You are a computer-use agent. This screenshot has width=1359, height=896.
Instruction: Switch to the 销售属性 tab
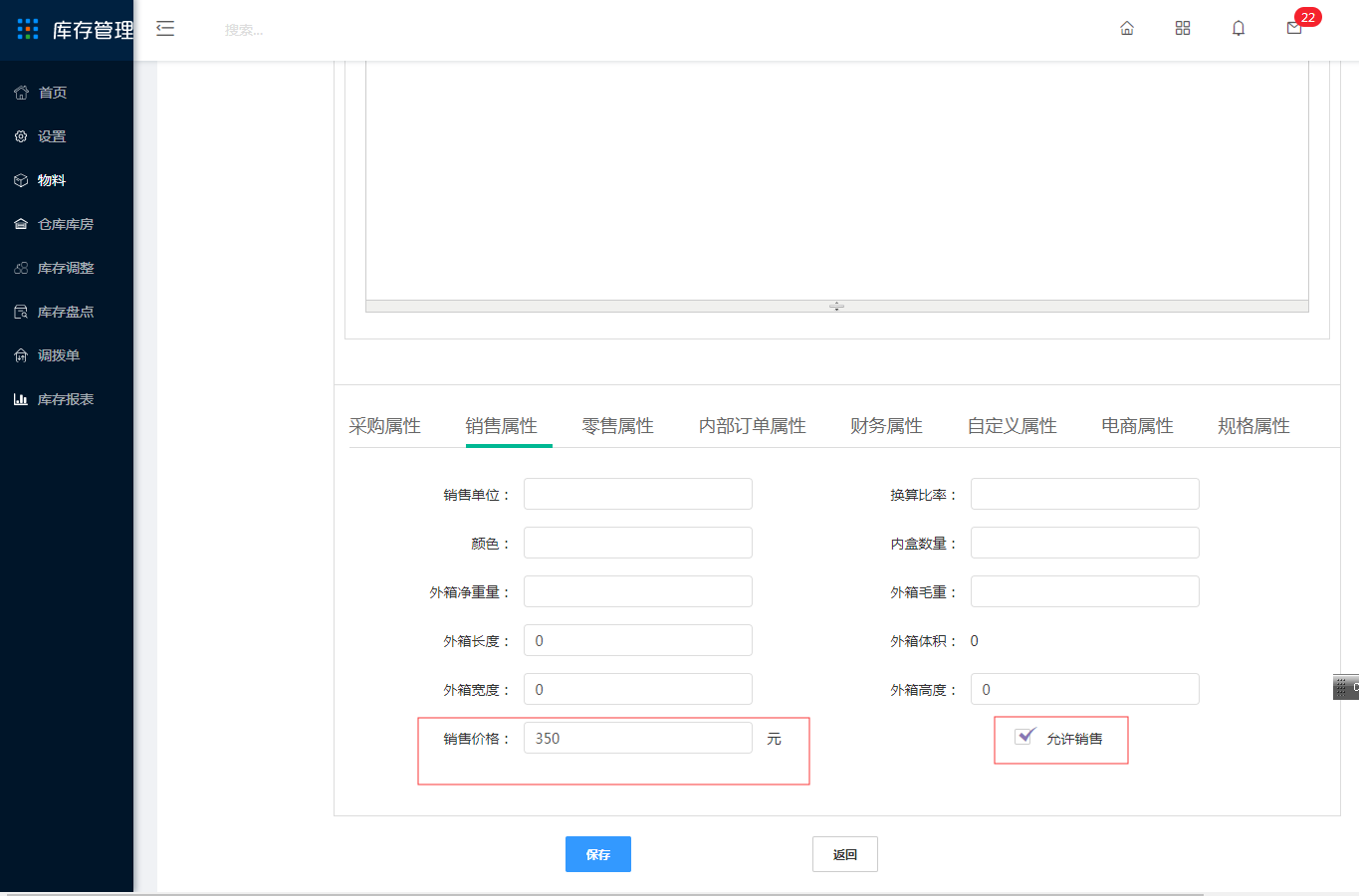[x=501, y=426]
